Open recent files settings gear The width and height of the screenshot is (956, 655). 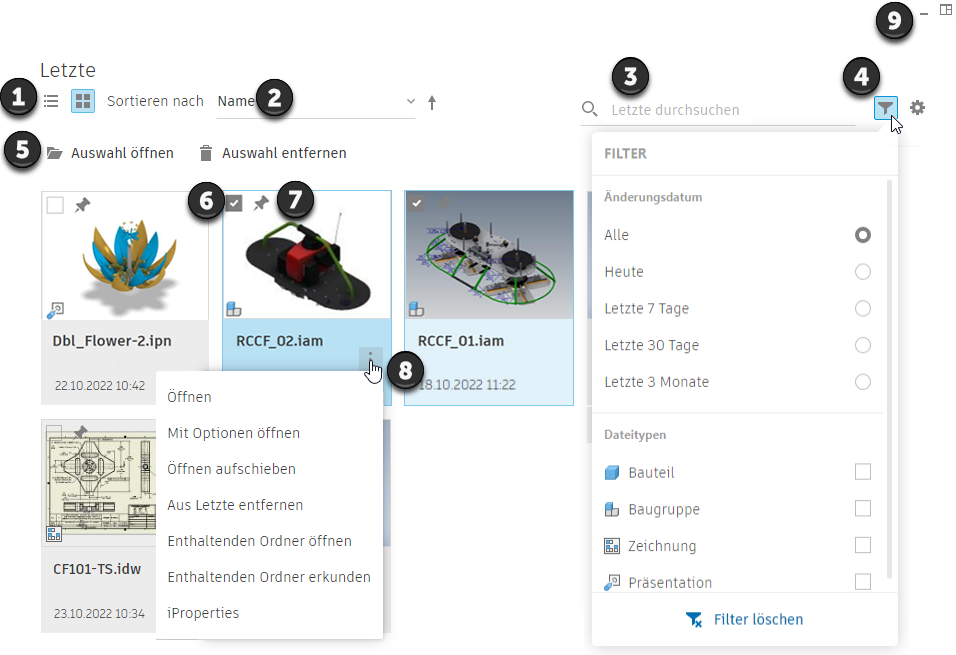point(917,108)
